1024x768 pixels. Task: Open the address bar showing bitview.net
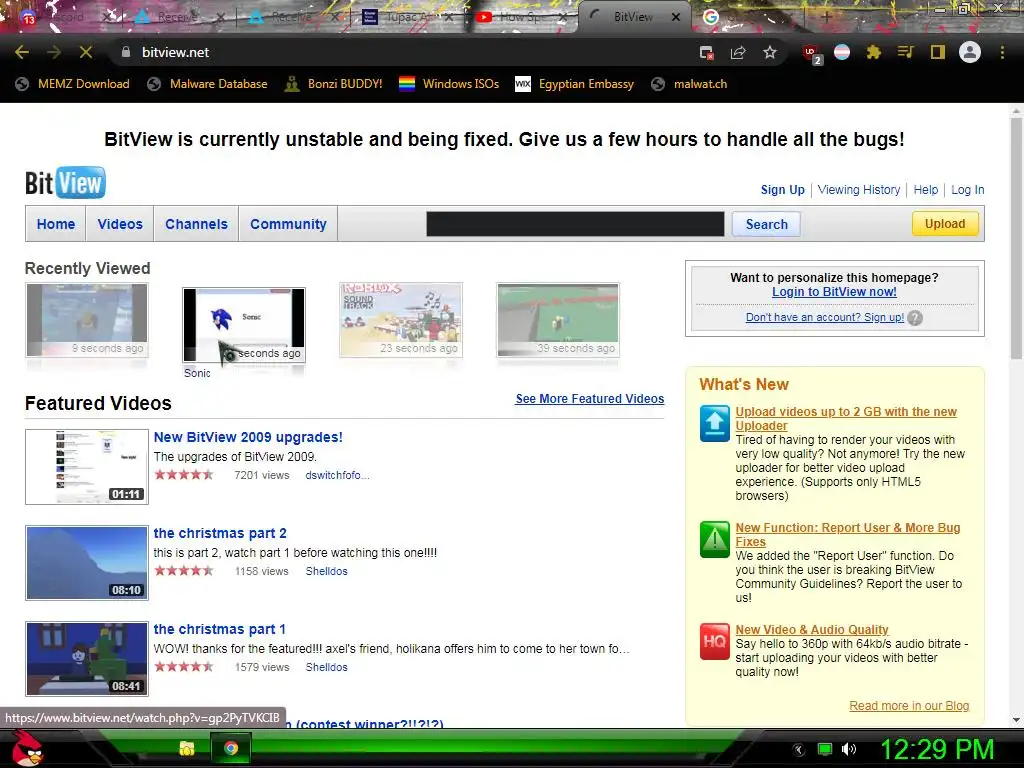pos(405,52)
